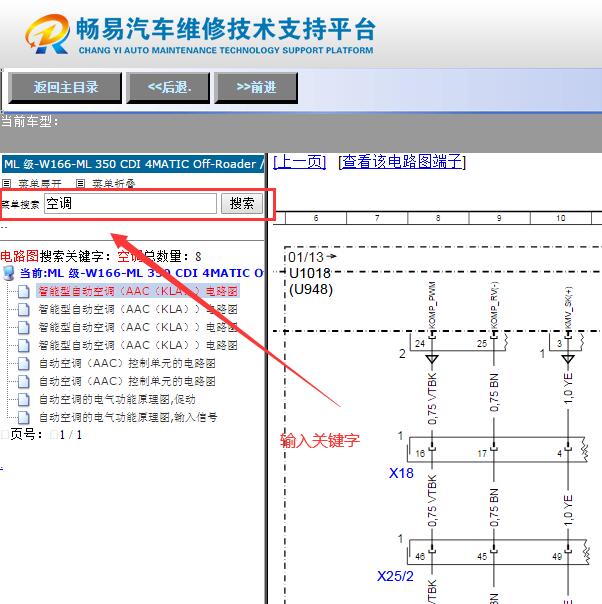This screenshot has width=602, height=604.
Task: Click the U1018 label in the diagram
Action: [x=310, y=273]
